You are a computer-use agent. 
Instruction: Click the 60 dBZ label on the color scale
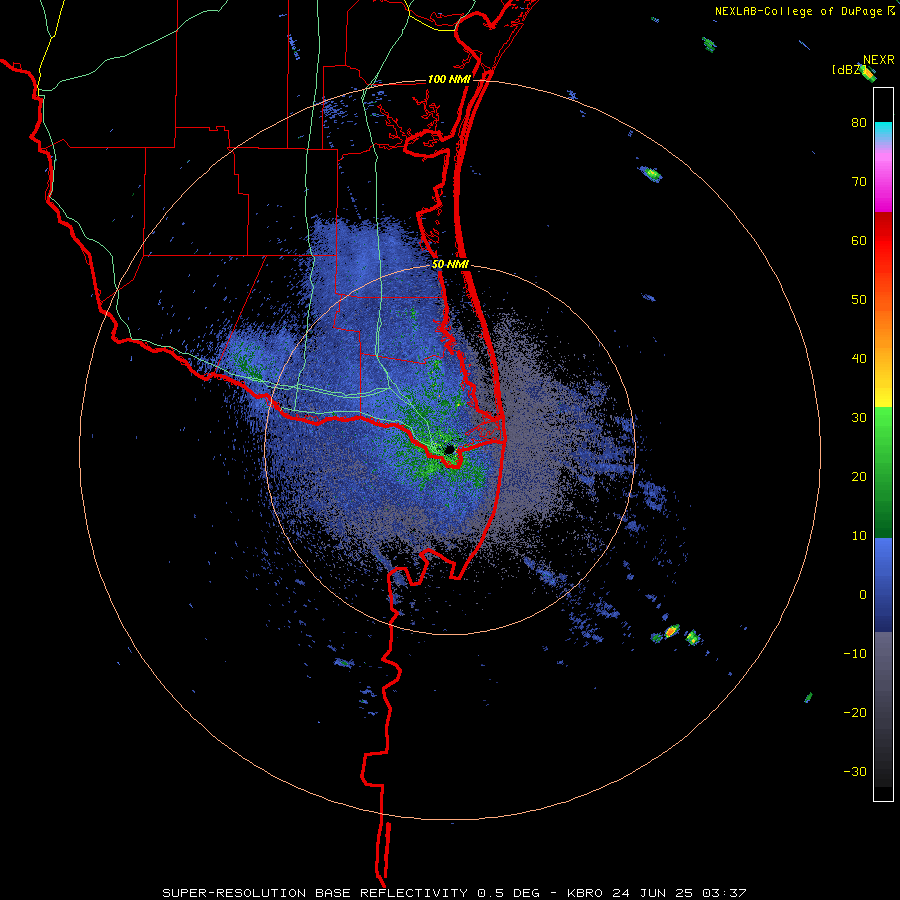pyautogui.click(x=859, y=240)
